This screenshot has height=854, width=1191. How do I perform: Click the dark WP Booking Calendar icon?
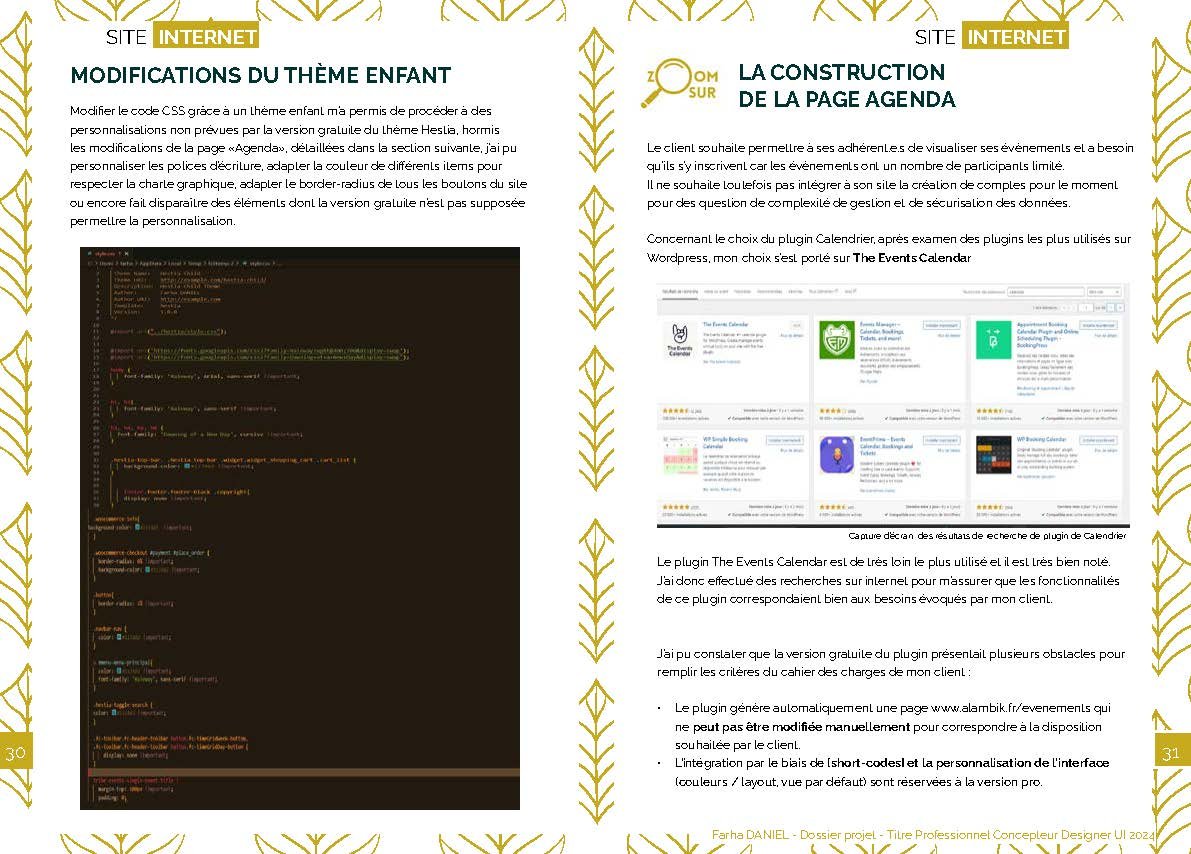click(995, 455)
